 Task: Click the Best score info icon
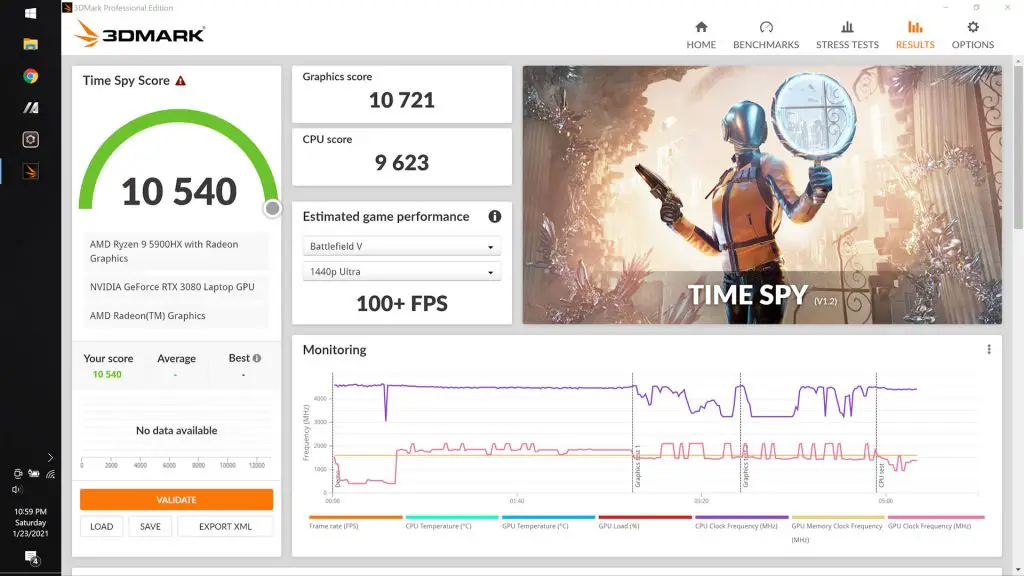pyautogui.click(x=257, y=358)
